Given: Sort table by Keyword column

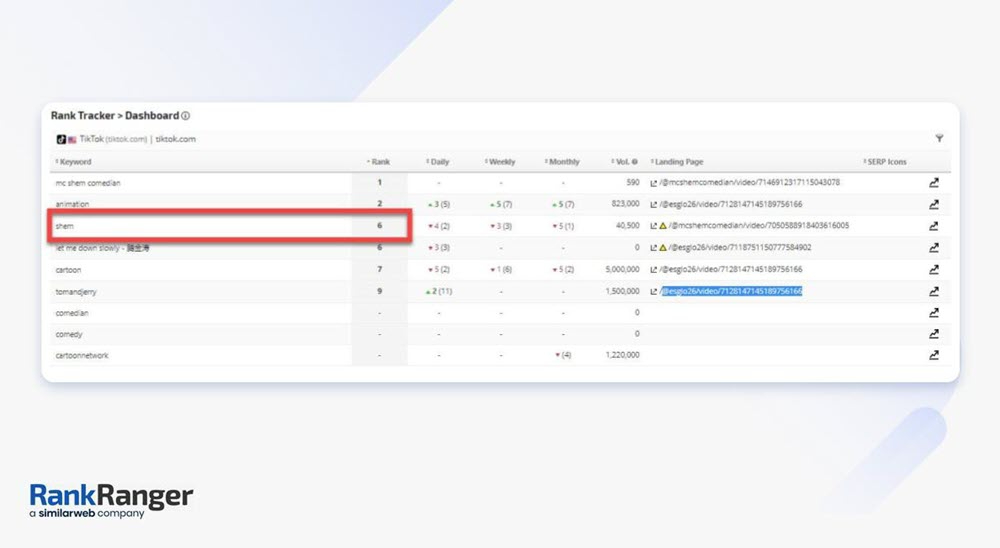Looking at the screenshot, I should coord(75,162).
